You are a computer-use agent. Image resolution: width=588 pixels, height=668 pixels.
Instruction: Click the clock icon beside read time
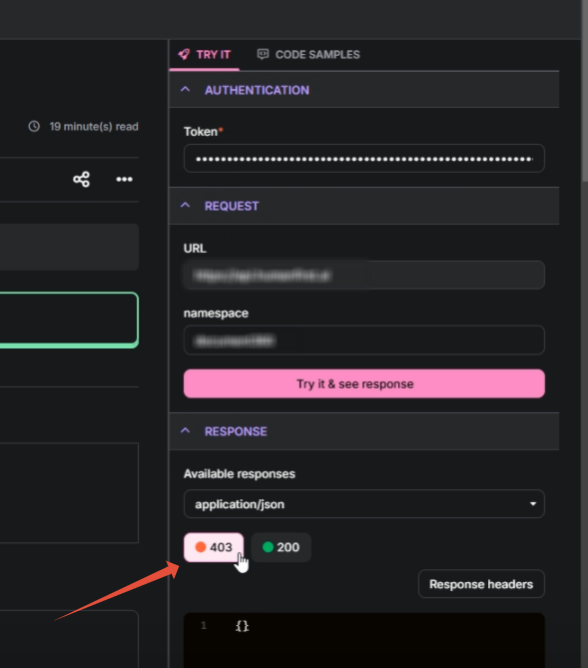34,126
